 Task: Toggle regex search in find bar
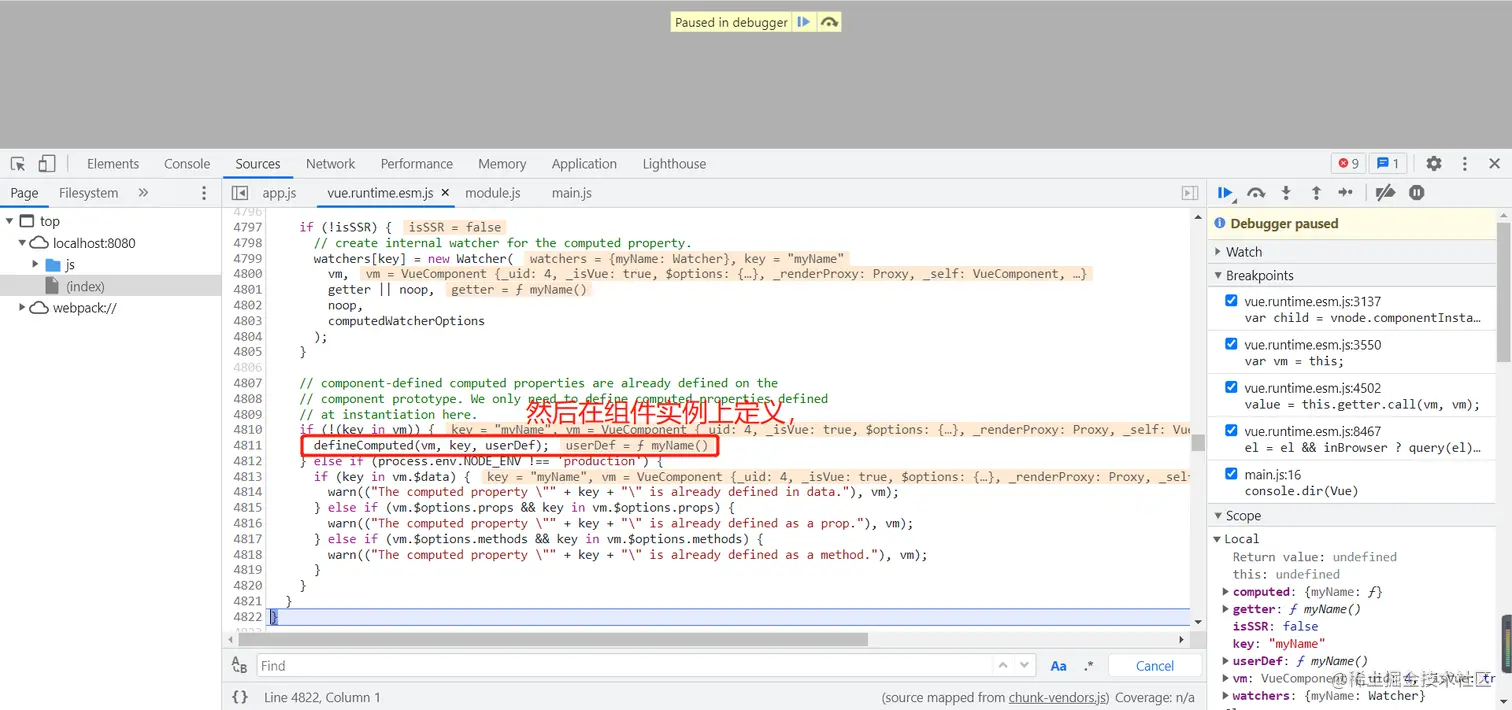1089,666
